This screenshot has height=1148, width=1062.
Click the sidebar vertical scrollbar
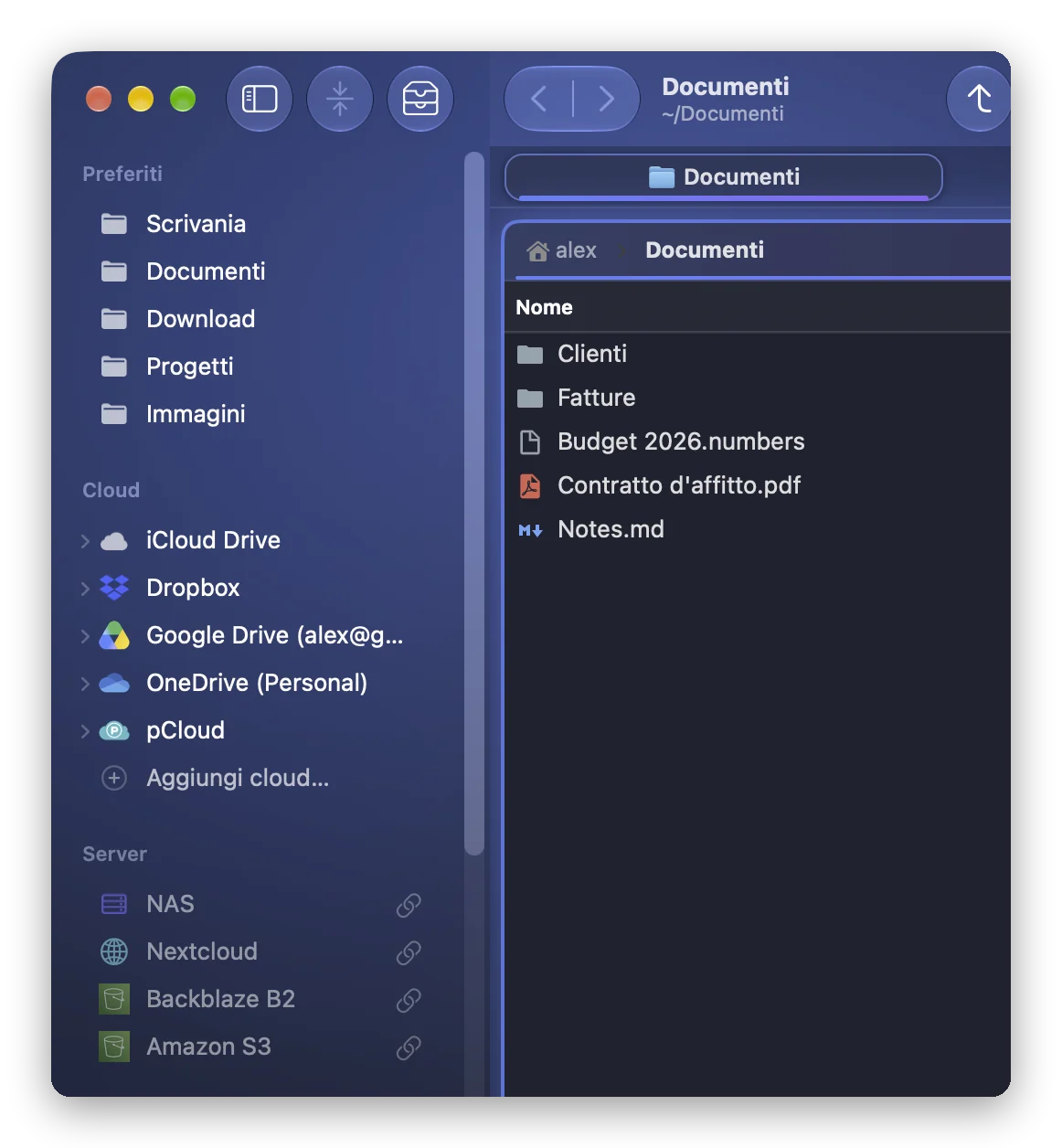coord(473,504)
